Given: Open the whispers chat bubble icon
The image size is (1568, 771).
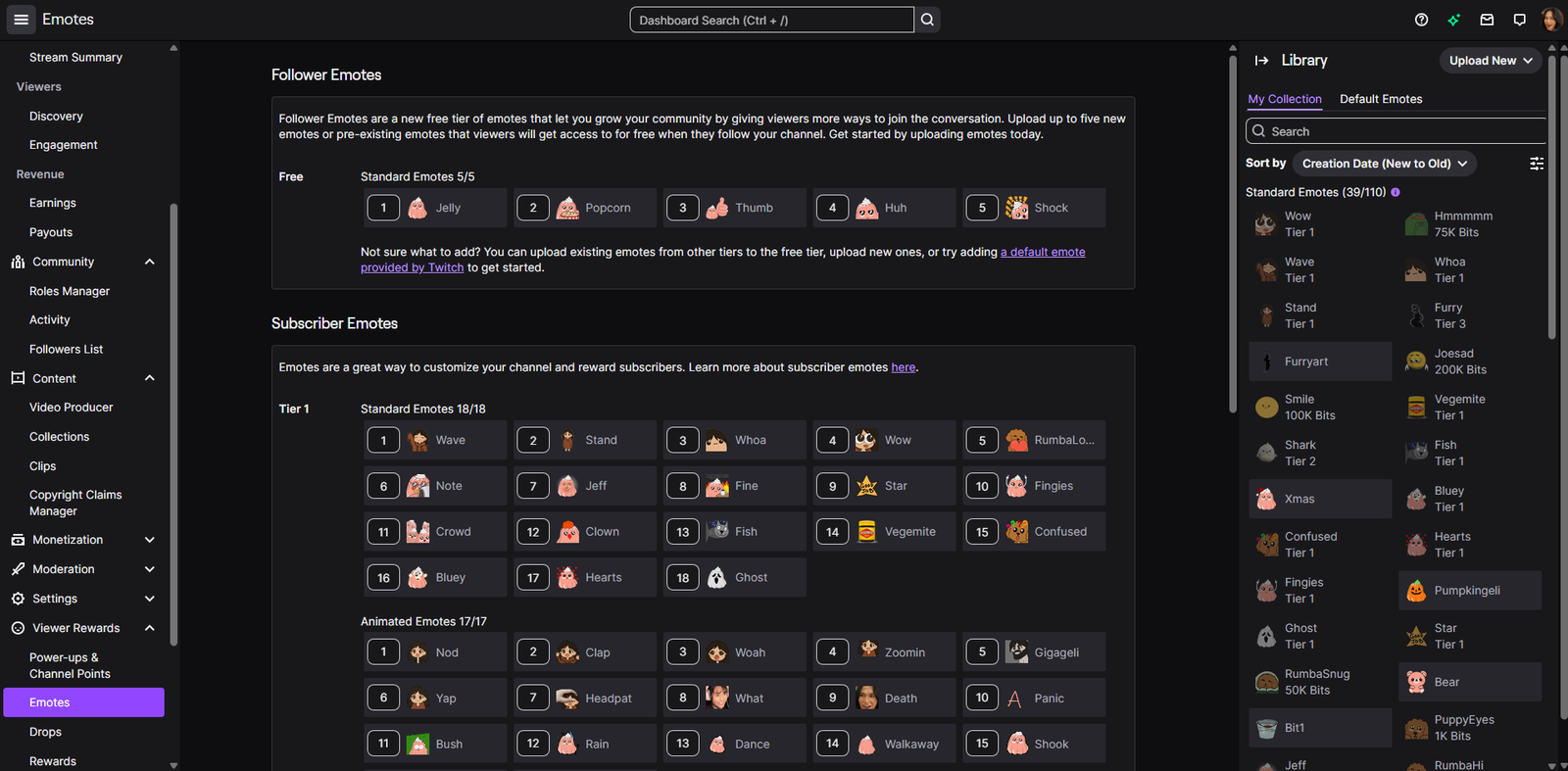Looking at the screenshot, I should click(1519, 20).
